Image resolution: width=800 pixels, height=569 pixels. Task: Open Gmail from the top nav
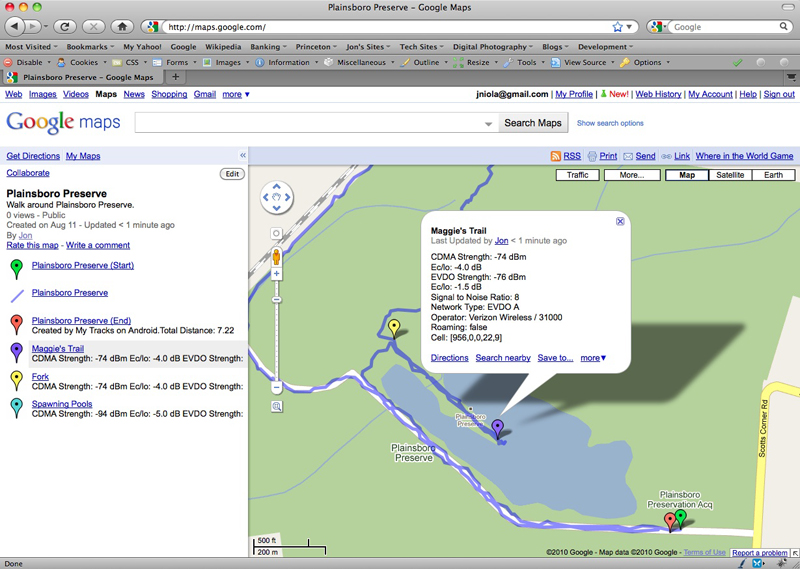coord(205,94)
